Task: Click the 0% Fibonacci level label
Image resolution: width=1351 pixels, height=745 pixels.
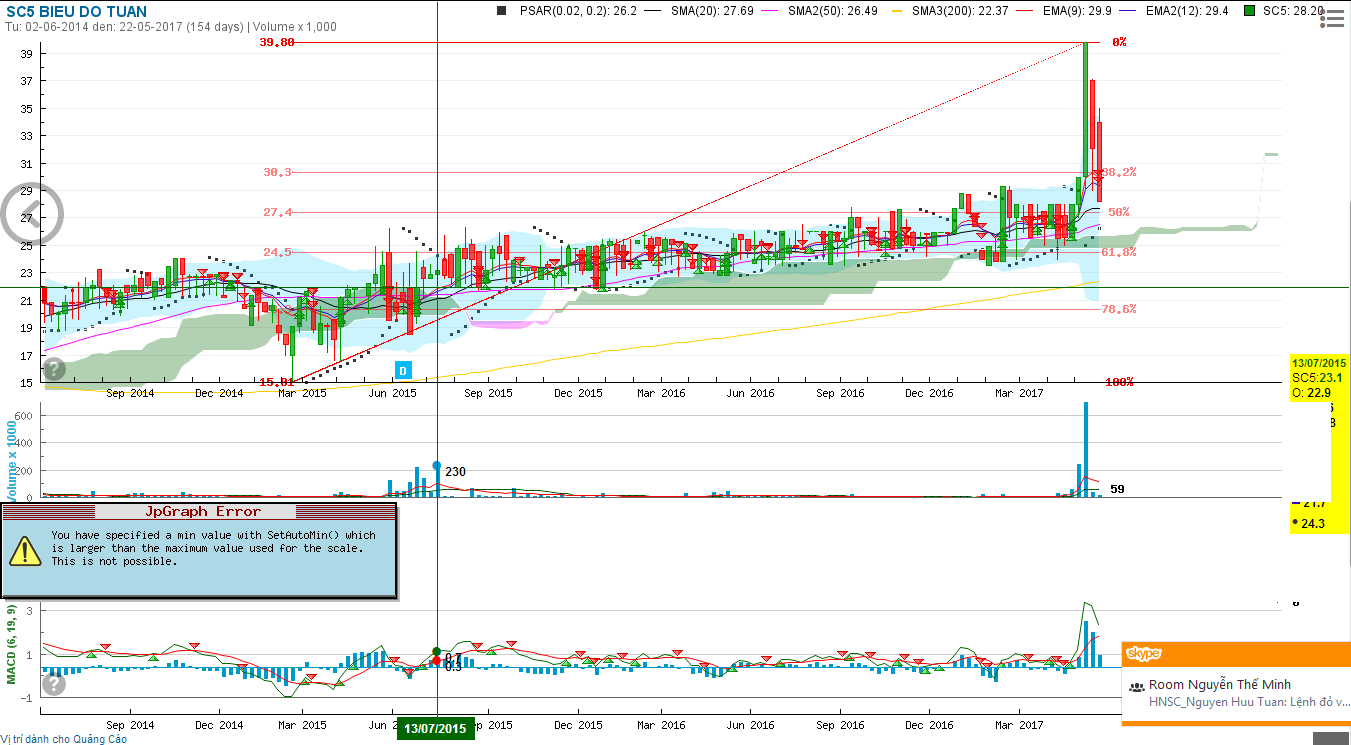Action: coord(1119,43)
